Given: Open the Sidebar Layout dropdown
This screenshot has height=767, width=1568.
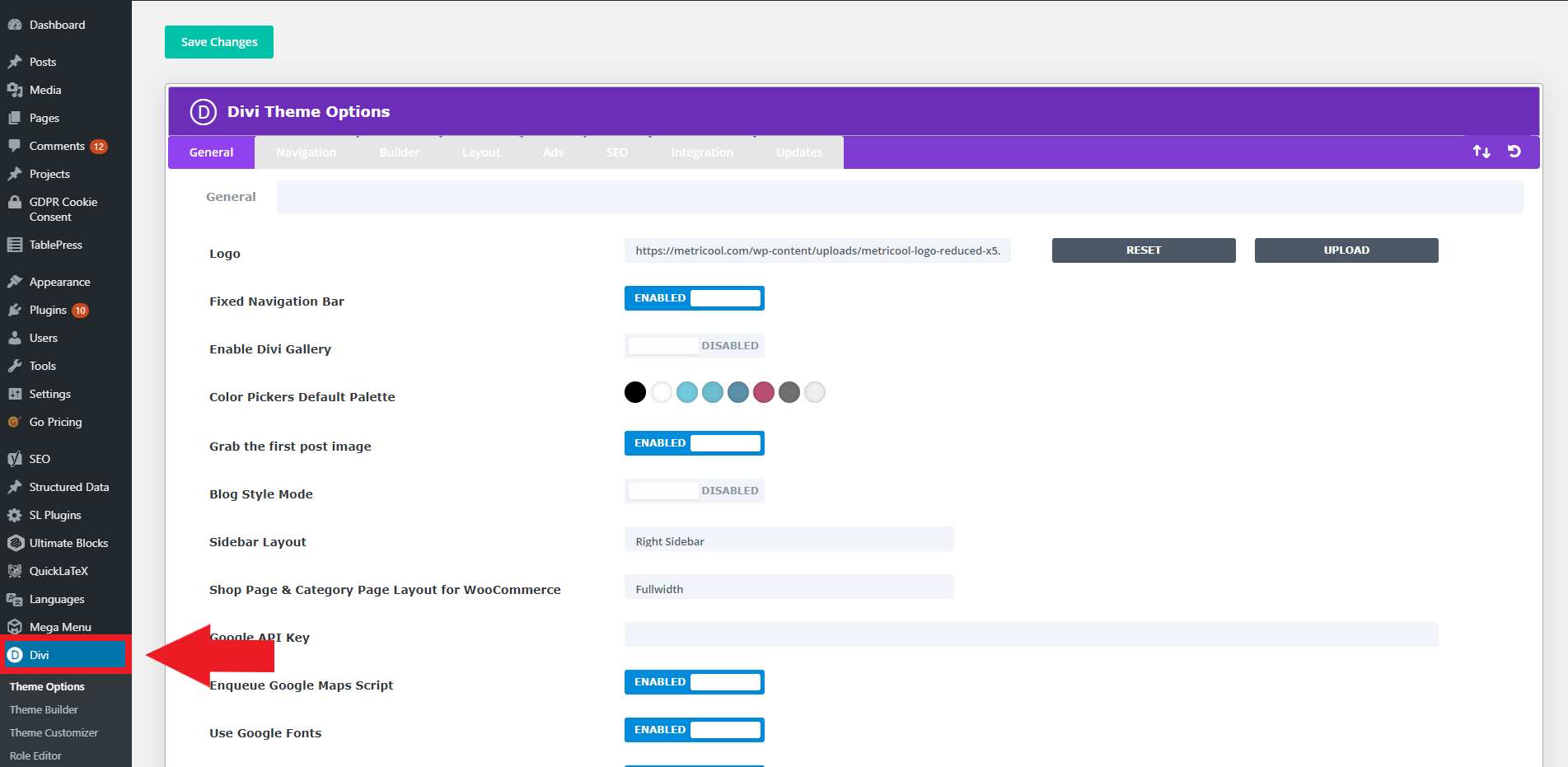Looking at the screenshot, I should pos(789,539).
